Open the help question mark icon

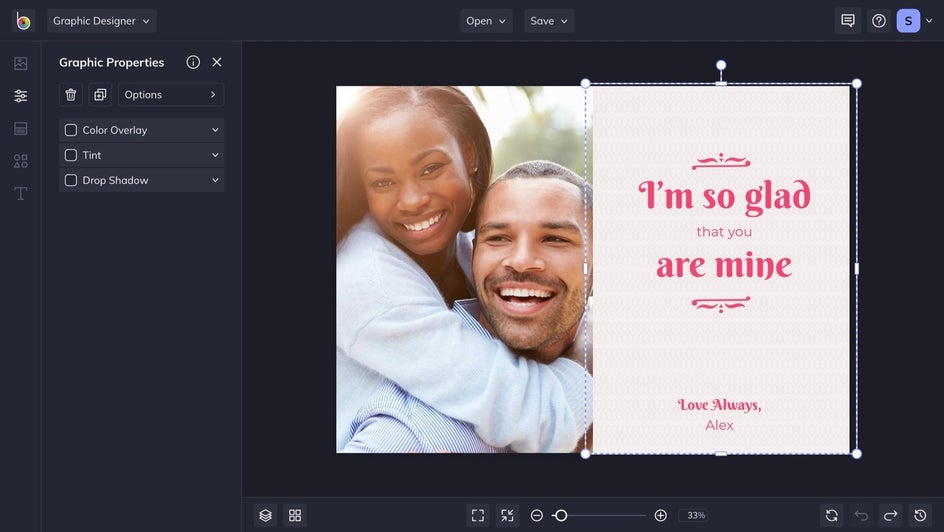(x=878, y=21)
